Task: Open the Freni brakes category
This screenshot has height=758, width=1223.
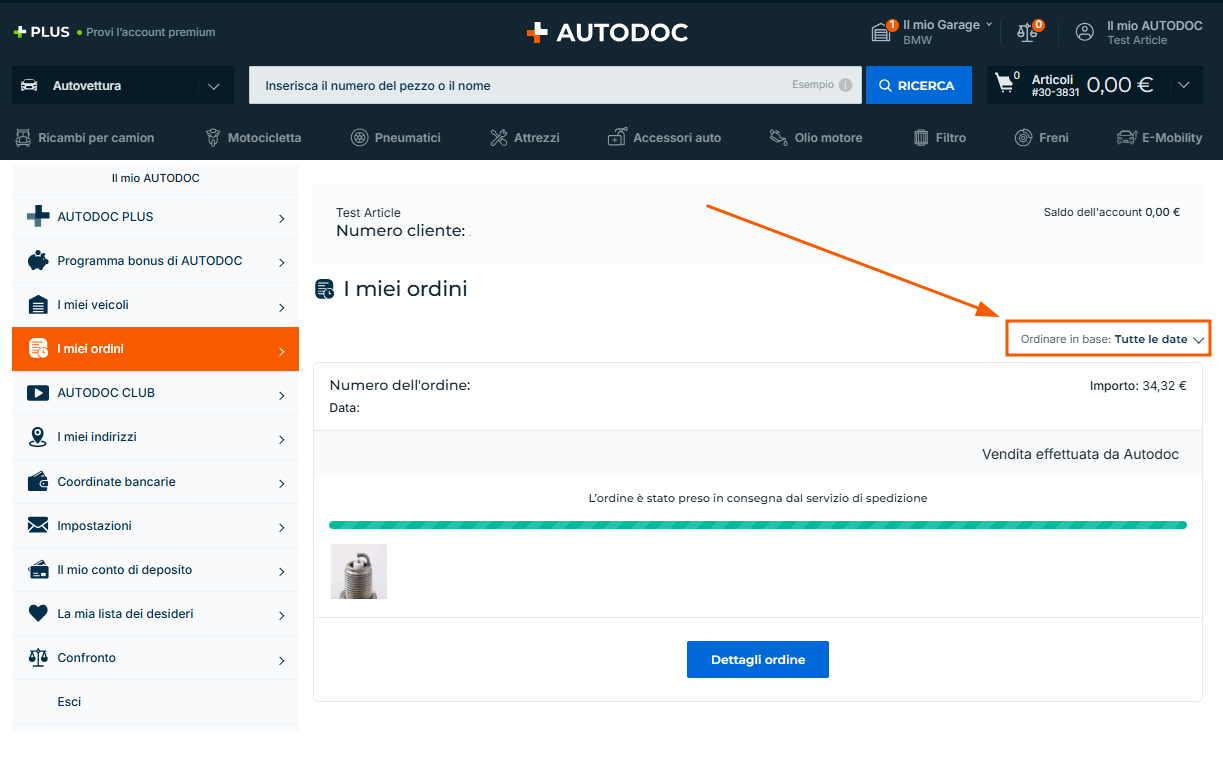Action: (x=1041, y=138)
